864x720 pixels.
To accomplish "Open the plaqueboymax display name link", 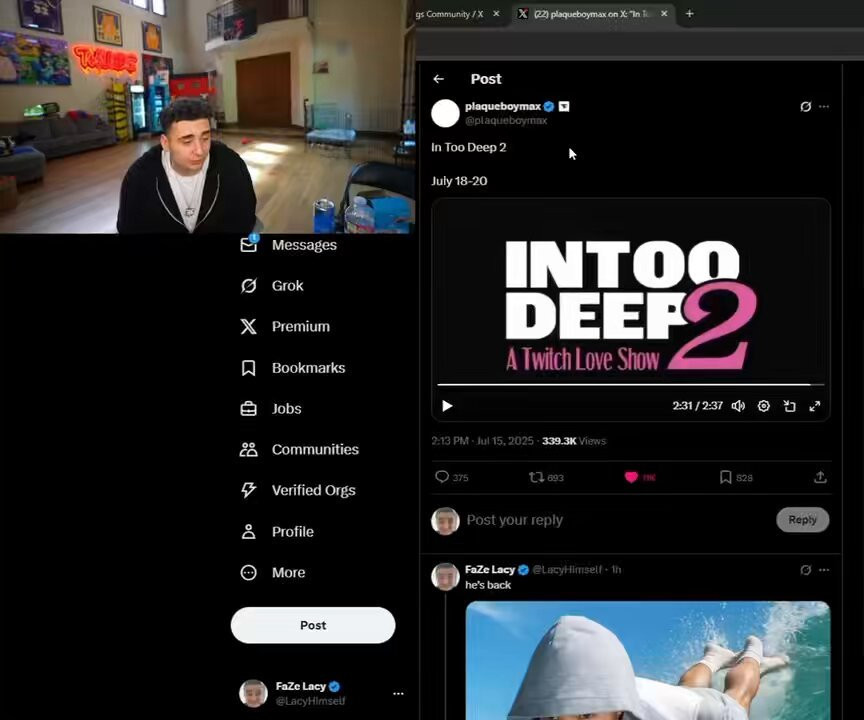I will (503, 106).
